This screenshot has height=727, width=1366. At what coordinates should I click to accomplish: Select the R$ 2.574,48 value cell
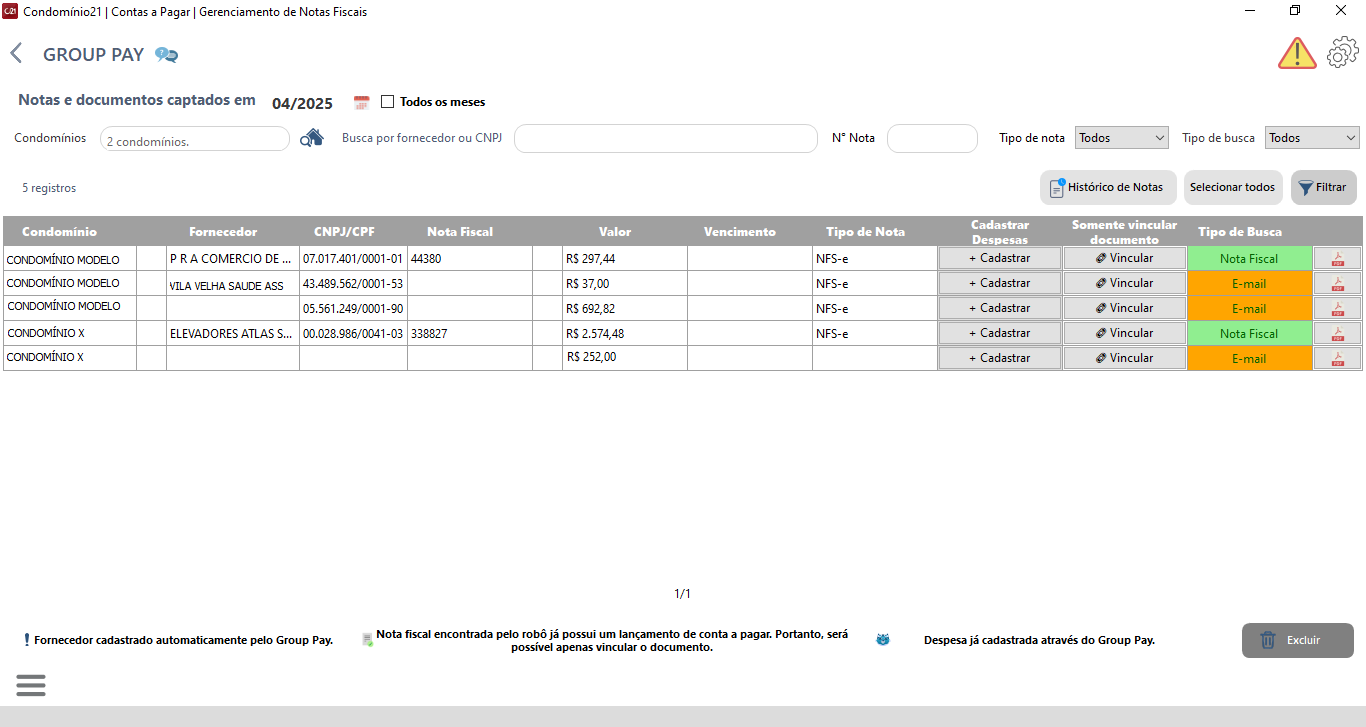pyautogui.click(x=625, y=333)
